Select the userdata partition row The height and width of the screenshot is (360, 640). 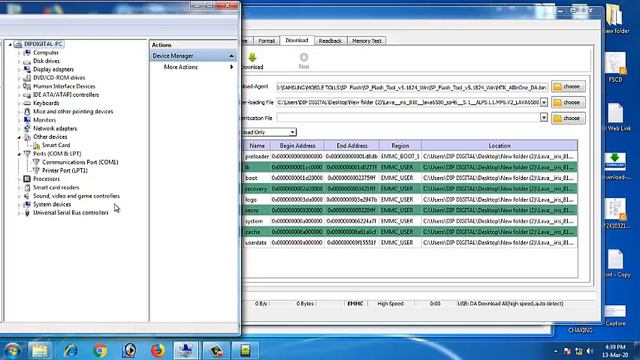point(410,242)
